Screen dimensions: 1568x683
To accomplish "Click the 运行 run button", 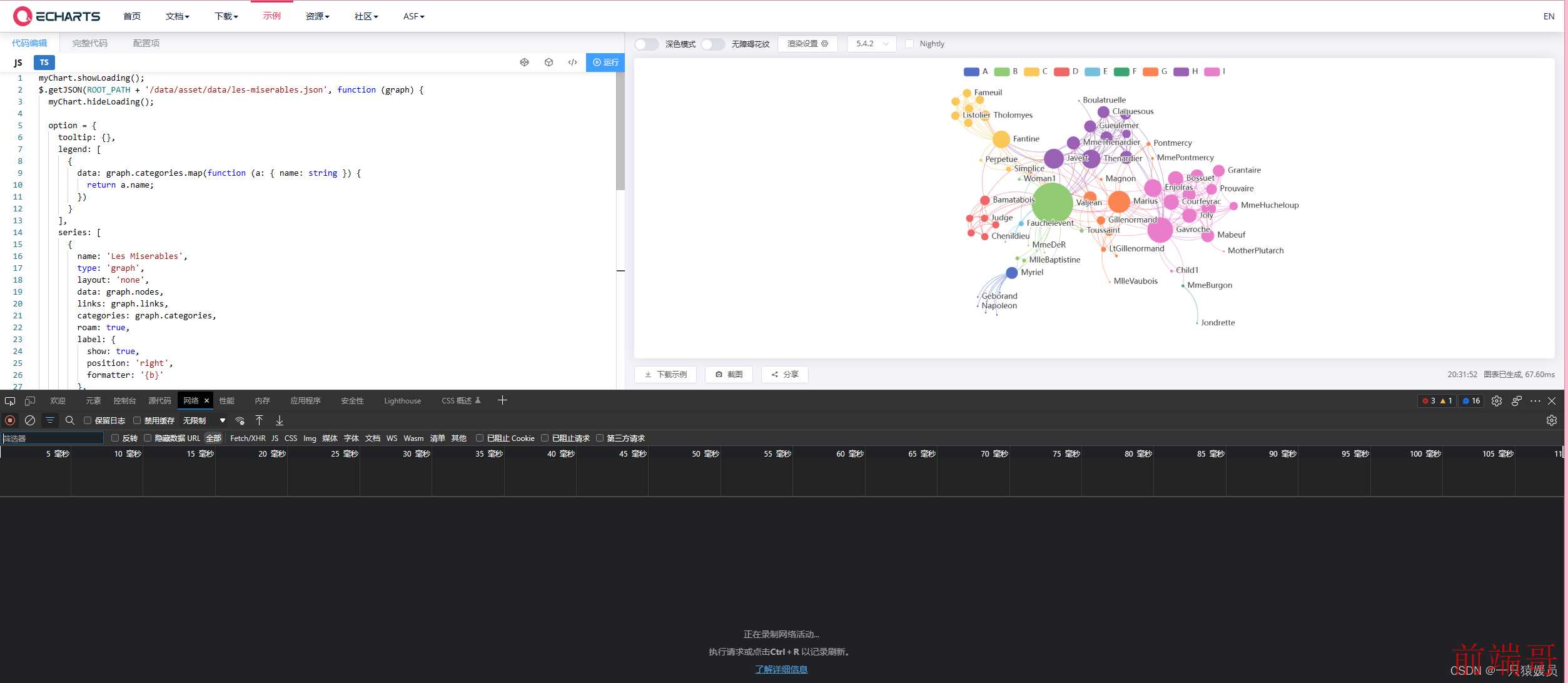I will tap(605, 63).
